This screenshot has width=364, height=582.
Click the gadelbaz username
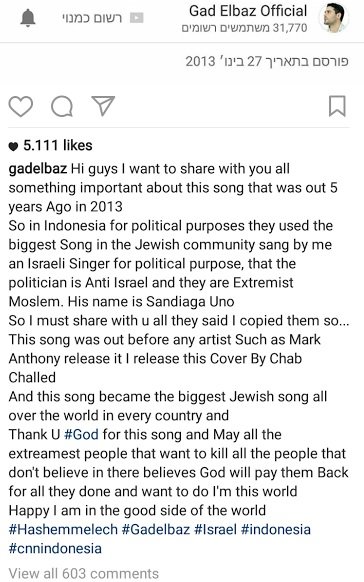coord(38,169)
